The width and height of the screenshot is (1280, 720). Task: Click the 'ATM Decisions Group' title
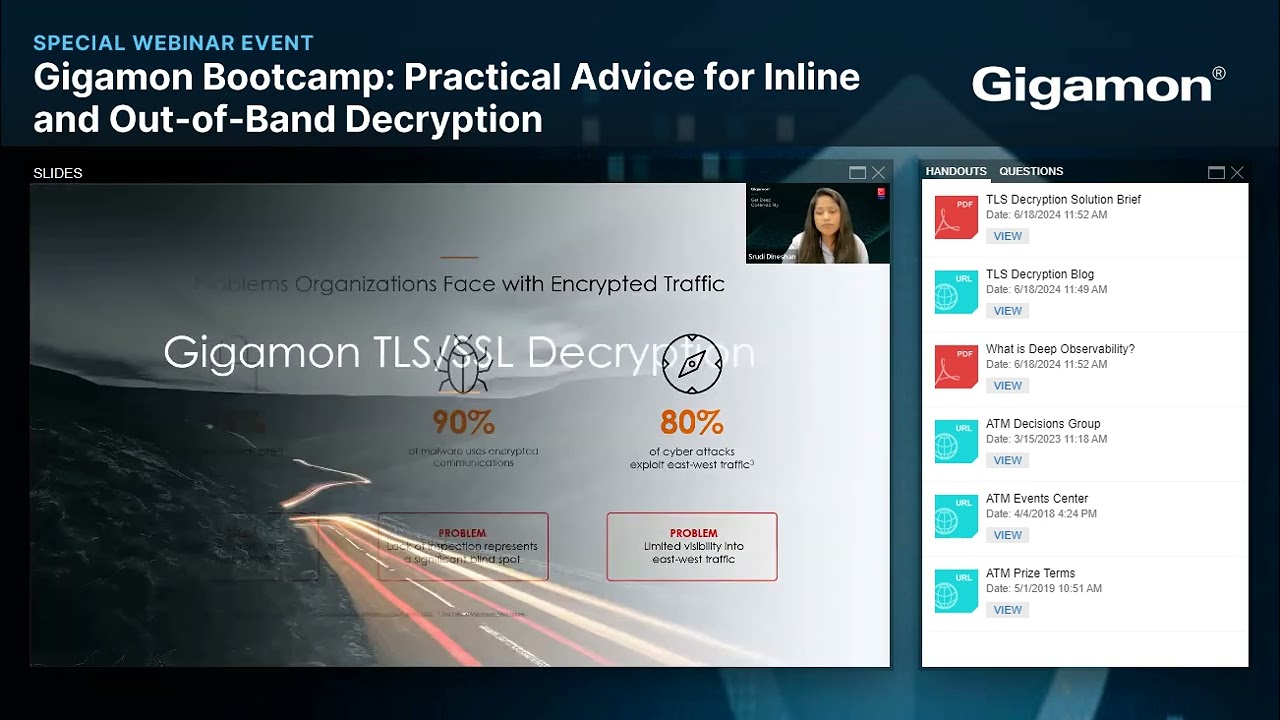[1043, 424]
